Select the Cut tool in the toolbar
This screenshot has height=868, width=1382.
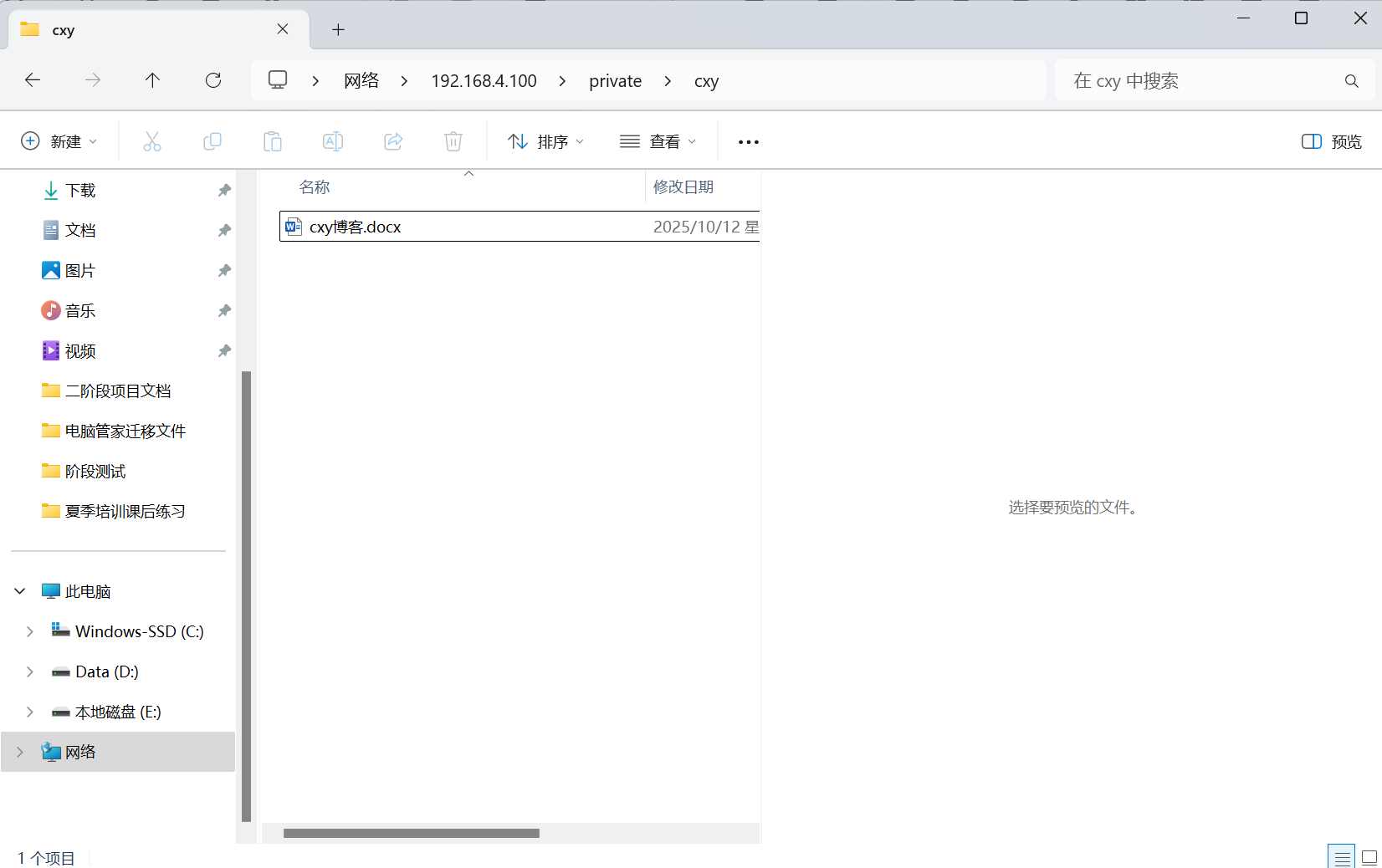(x=152, y=140)
